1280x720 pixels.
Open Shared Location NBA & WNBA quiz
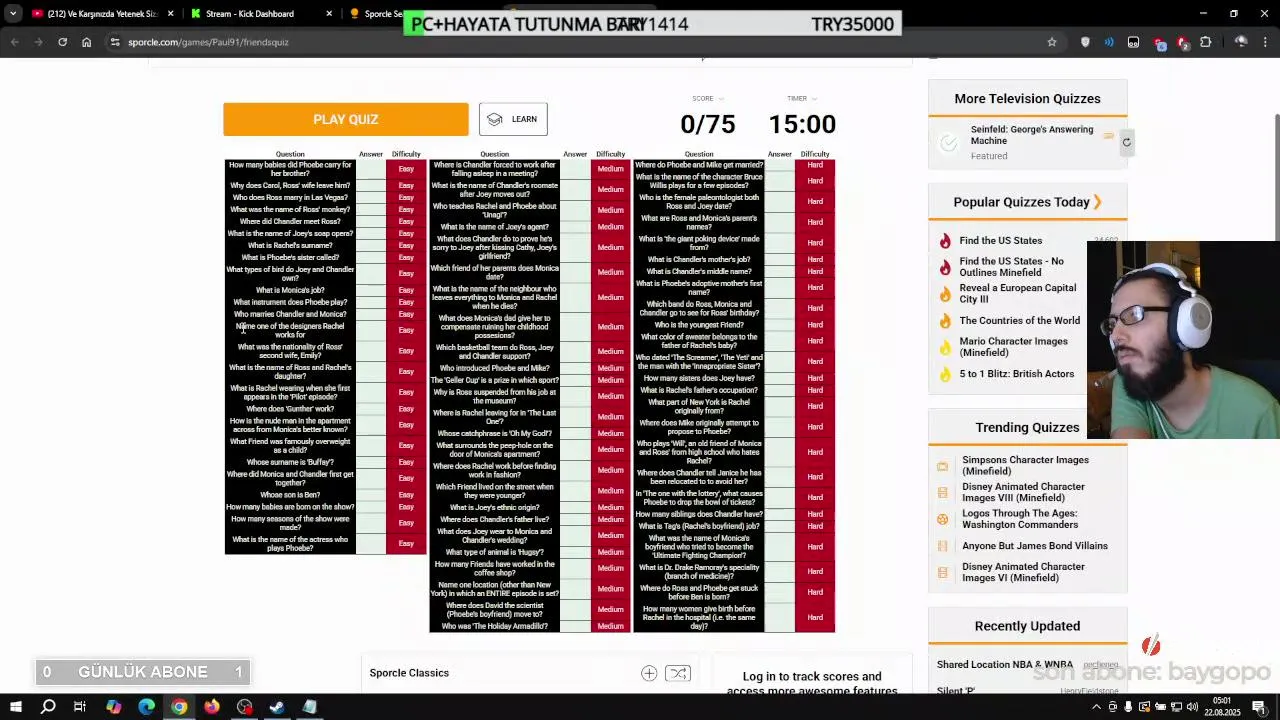click(1004, 664)
